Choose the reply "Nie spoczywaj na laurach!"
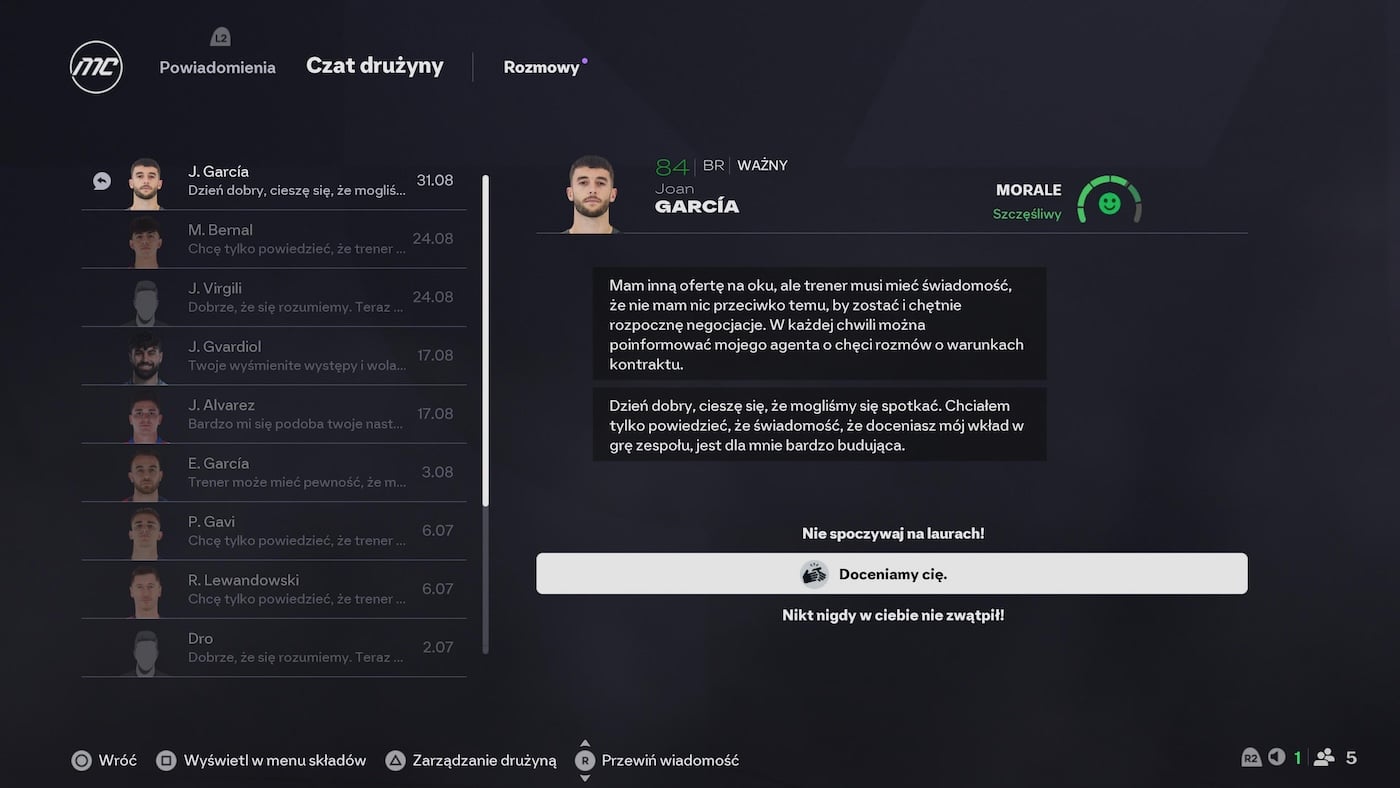 [x=892, y=533]
